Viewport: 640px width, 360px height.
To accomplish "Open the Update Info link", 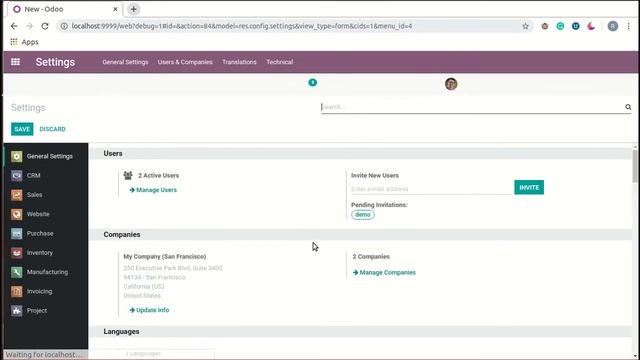I will click(x=149, y=310).
